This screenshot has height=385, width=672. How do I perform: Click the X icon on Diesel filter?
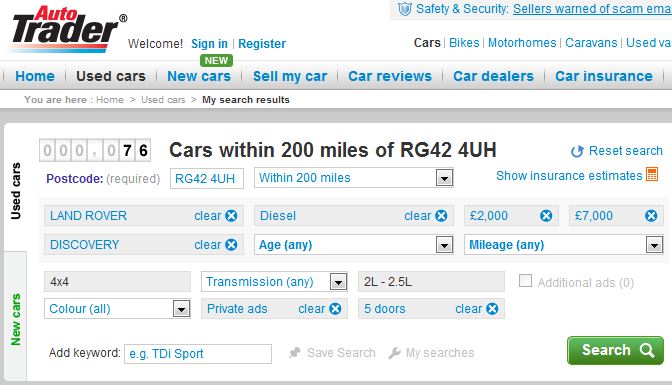[441, 216]
